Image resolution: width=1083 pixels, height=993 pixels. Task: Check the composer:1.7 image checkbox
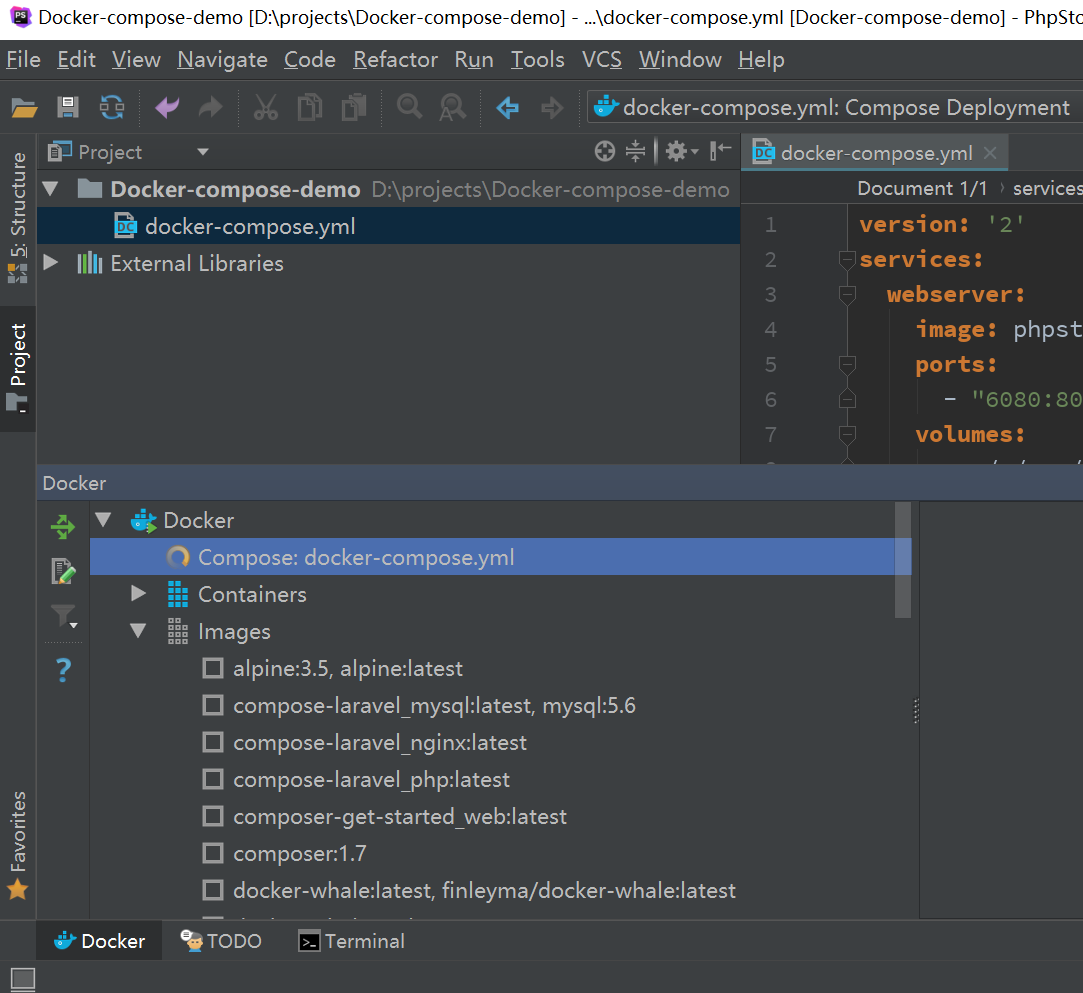[x=212, y=853]
